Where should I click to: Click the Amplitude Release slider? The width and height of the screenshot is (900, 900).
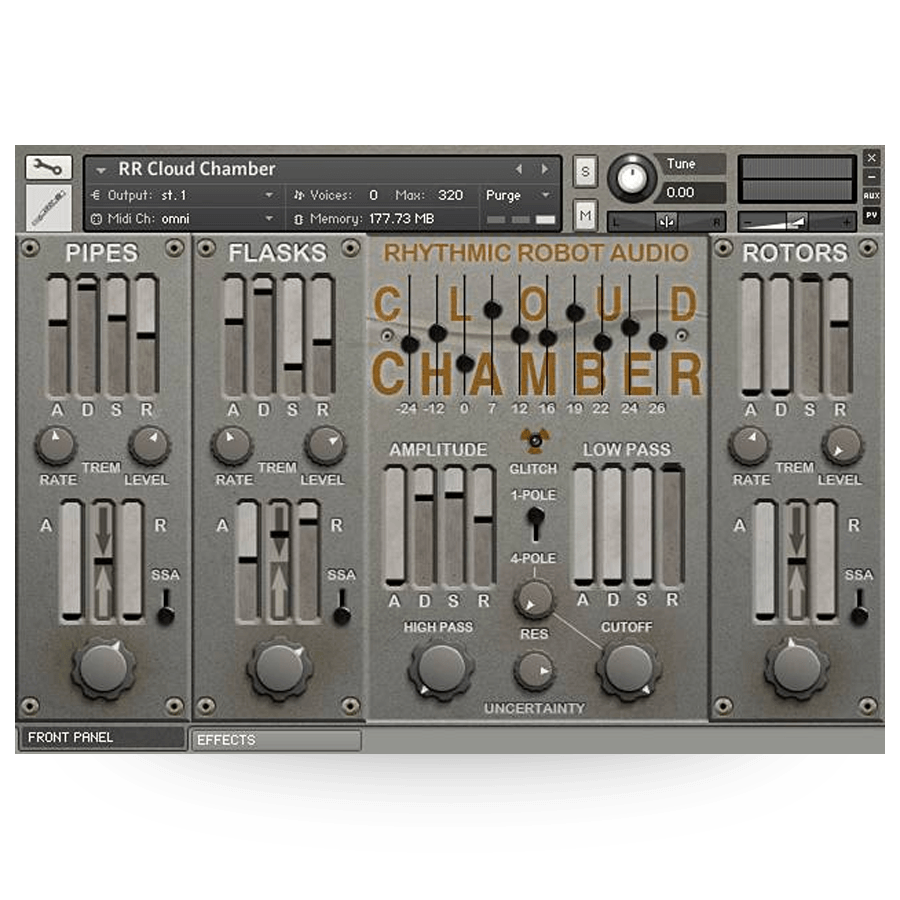point(483,526)
